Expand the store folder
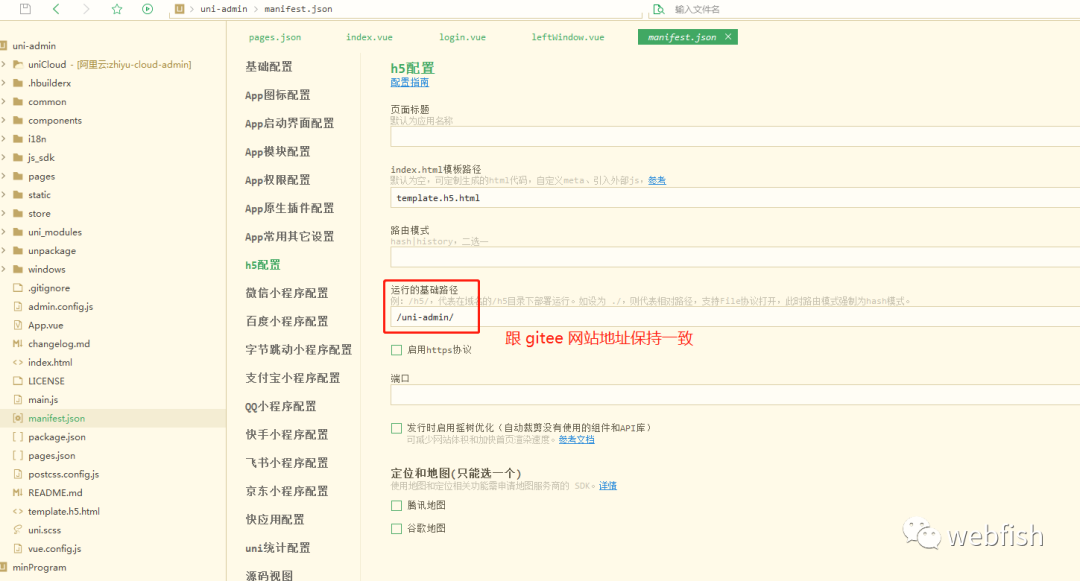 click(x=3, y=213)
